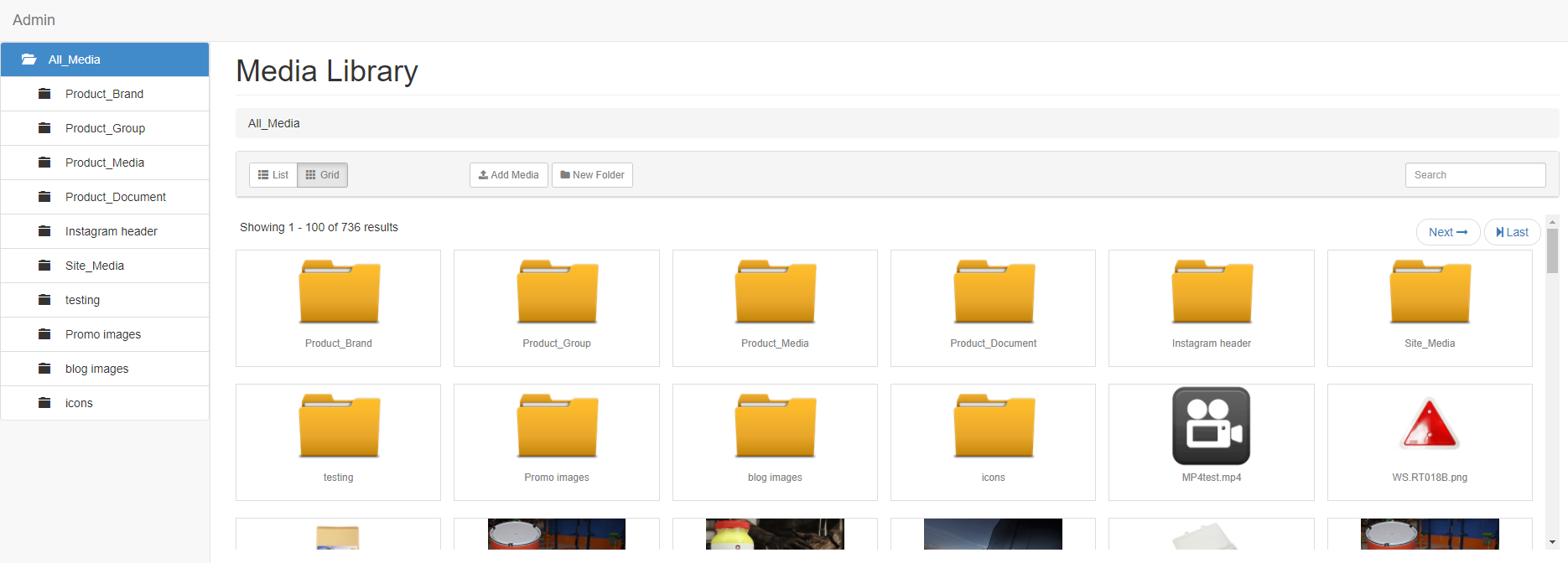Click folder icon beside Product_Group in sidebar
The height and width of the screenshot is (563, 1568).
pos(44,128)
